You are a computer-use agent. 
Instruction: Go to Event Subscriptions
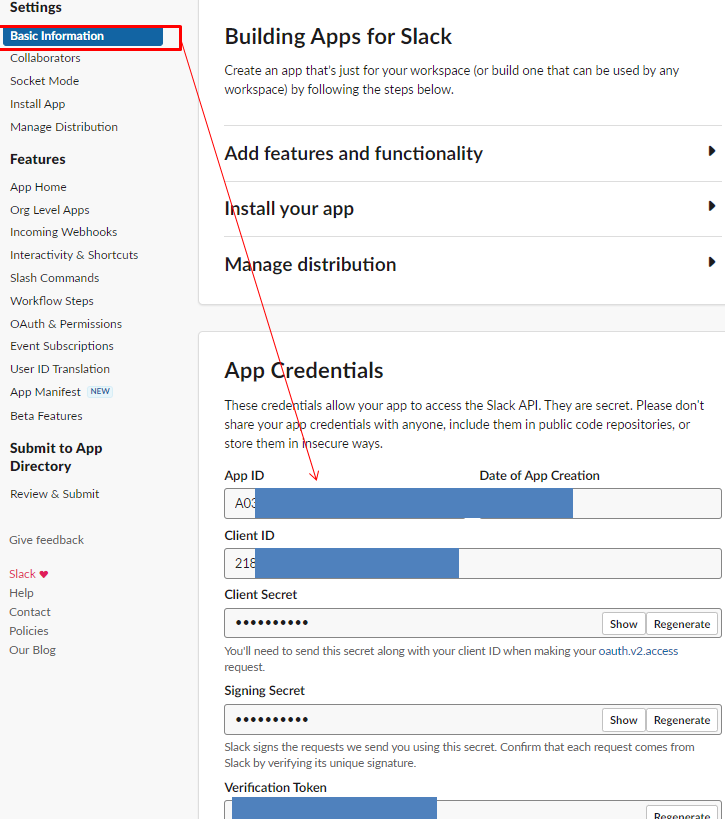click(x=62, y=346)
